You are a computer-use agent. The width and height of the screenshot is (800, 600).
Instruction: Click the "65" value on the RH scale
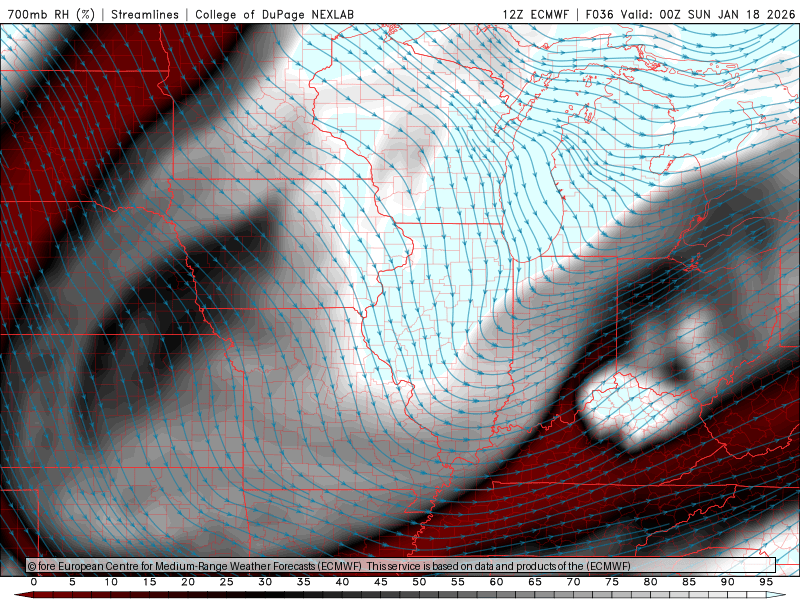[x=535, y=582]
